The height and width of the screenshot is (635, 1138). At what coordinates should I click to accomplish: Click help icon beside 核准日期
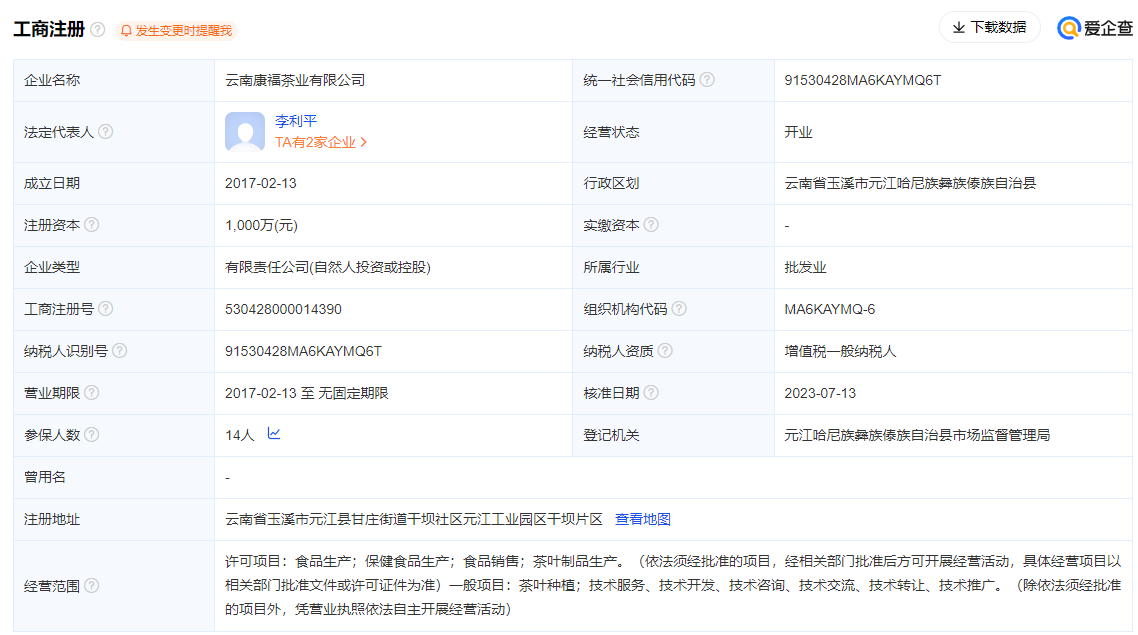click(x=651, y=394)
